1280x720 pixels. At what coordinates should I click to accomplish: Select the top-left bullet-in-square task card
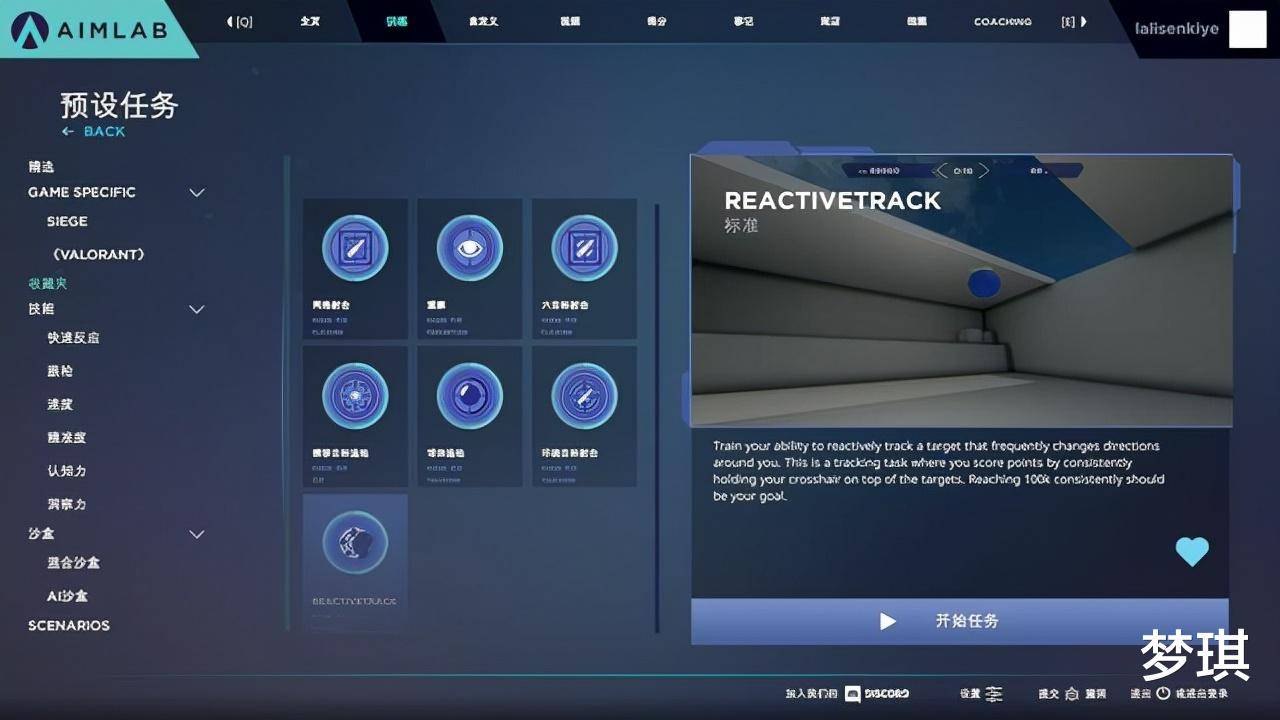tap(355, 267)
